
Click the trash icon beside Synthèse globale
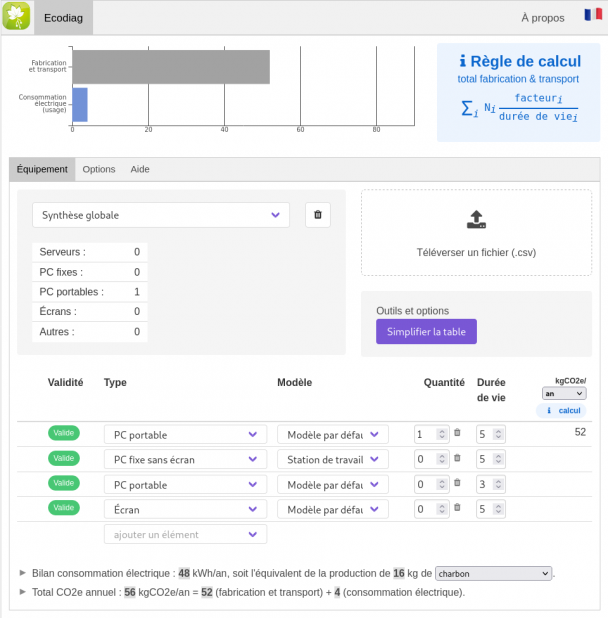[318, 215]
